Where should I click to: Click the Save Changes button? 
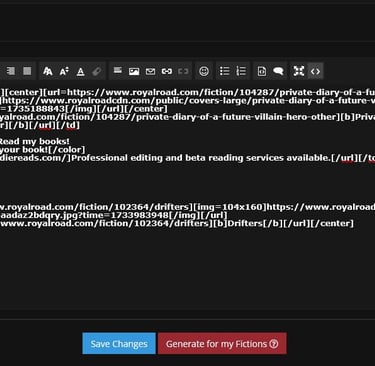pyautogui.click(x=119, y=343)
